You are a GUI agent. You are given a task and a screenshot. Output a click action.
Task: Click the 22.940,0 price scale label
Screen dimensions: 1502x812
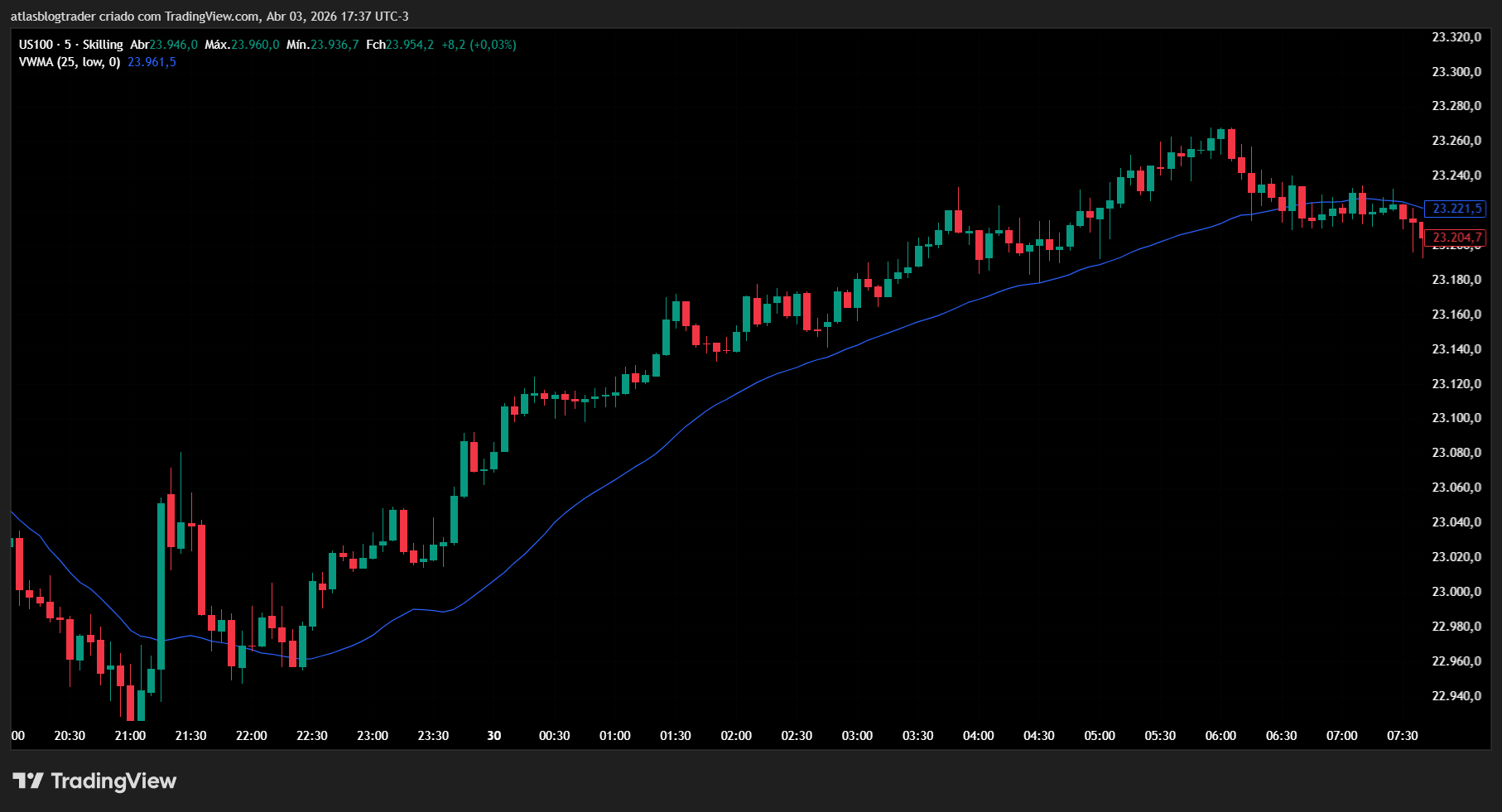pos(1456,696)
